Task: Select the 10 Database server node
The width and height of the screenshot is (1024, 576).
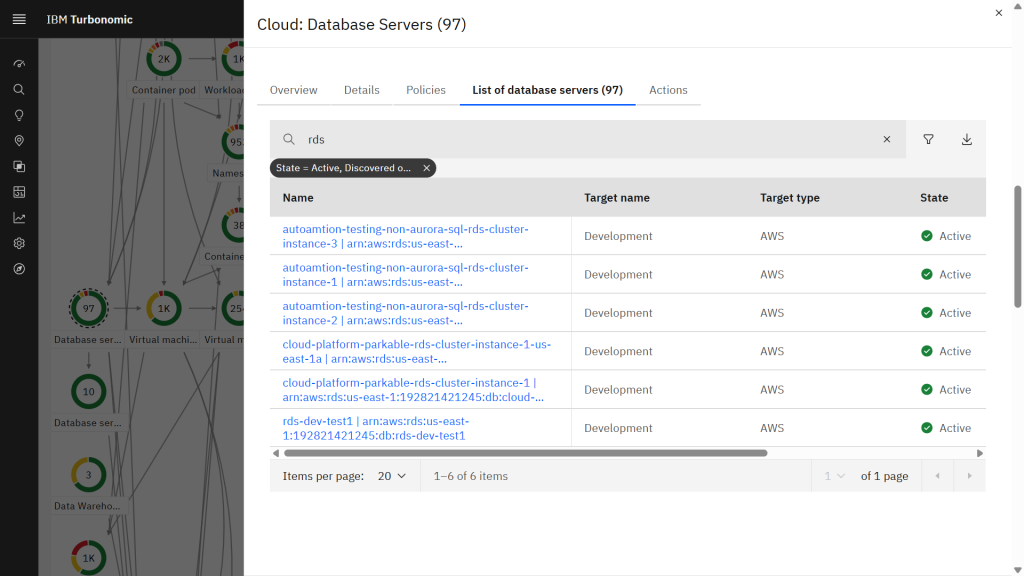Action: (88, 392)
